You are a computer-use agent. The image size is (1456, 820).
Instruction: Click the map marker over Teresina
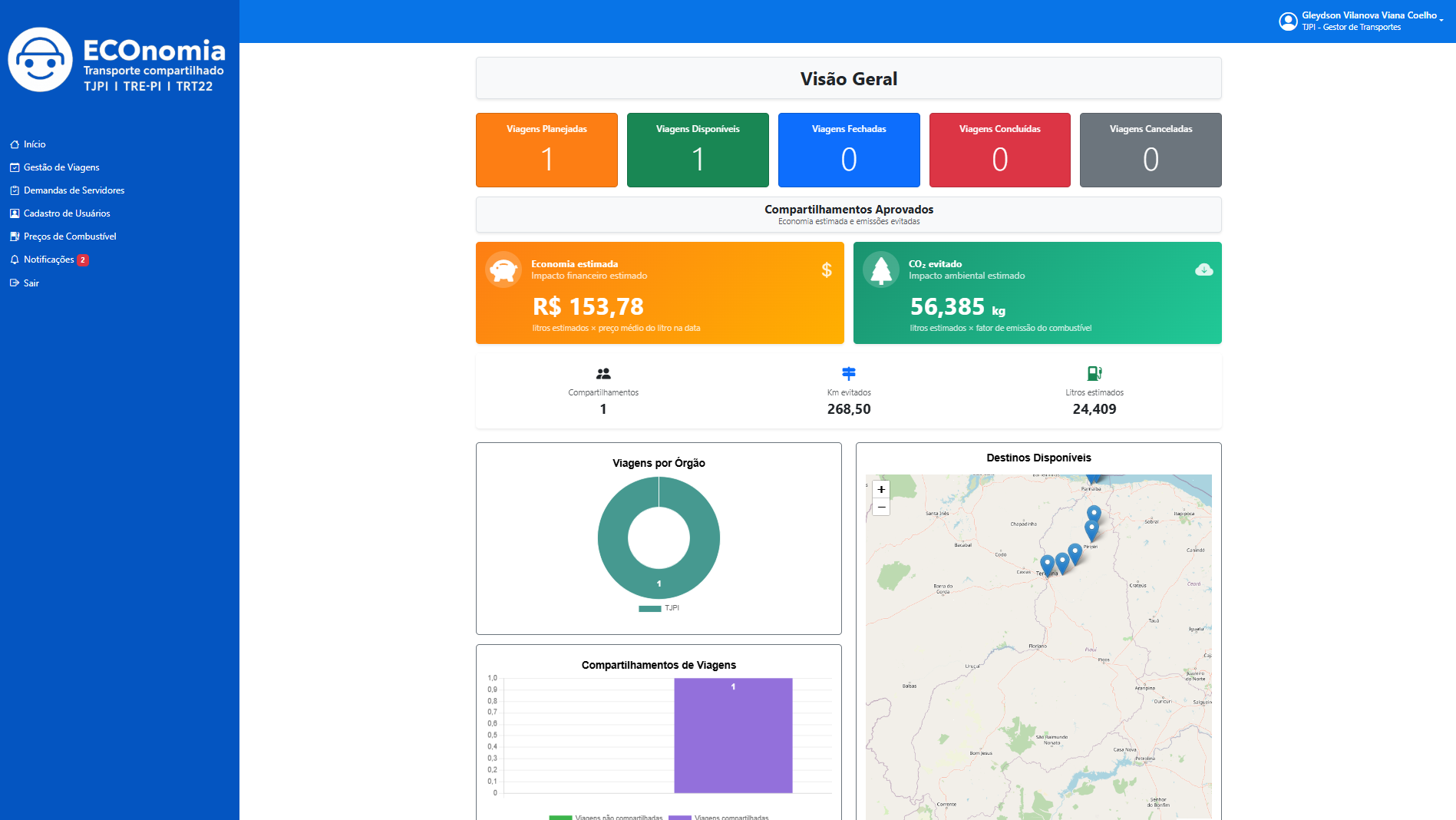click(x=1047, y=566)
